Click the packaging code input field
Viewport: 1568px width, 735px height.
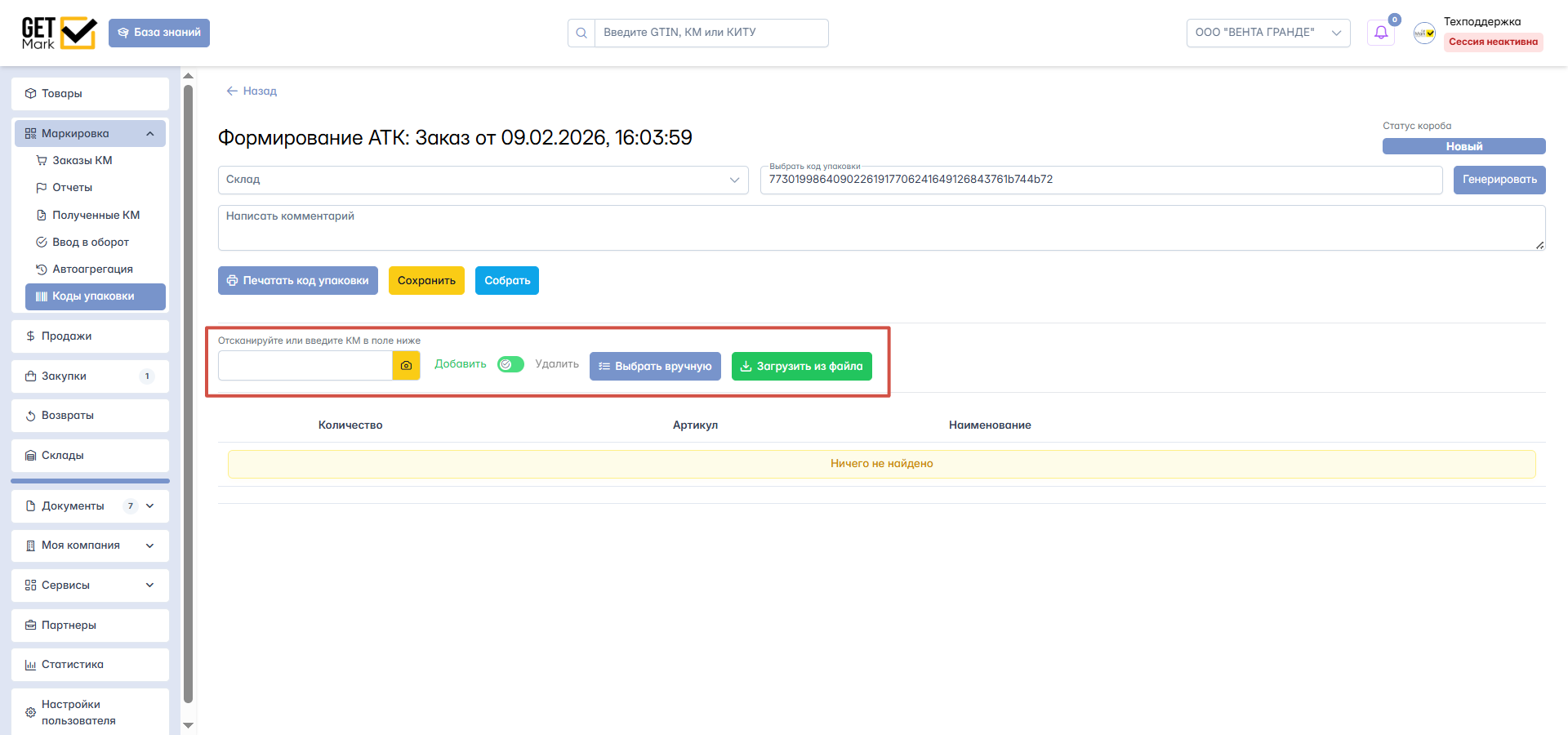coord(1101,180)
